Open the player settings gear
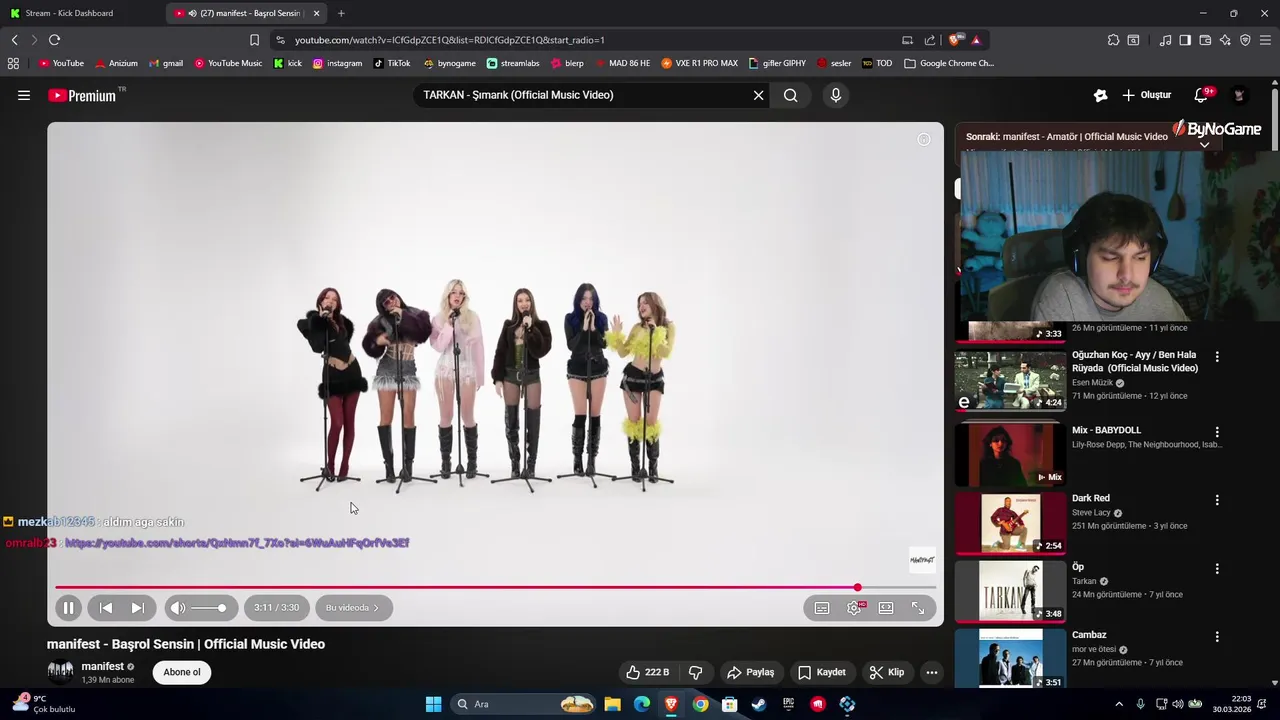This screenshot has width=1280, height=720. 854,608
